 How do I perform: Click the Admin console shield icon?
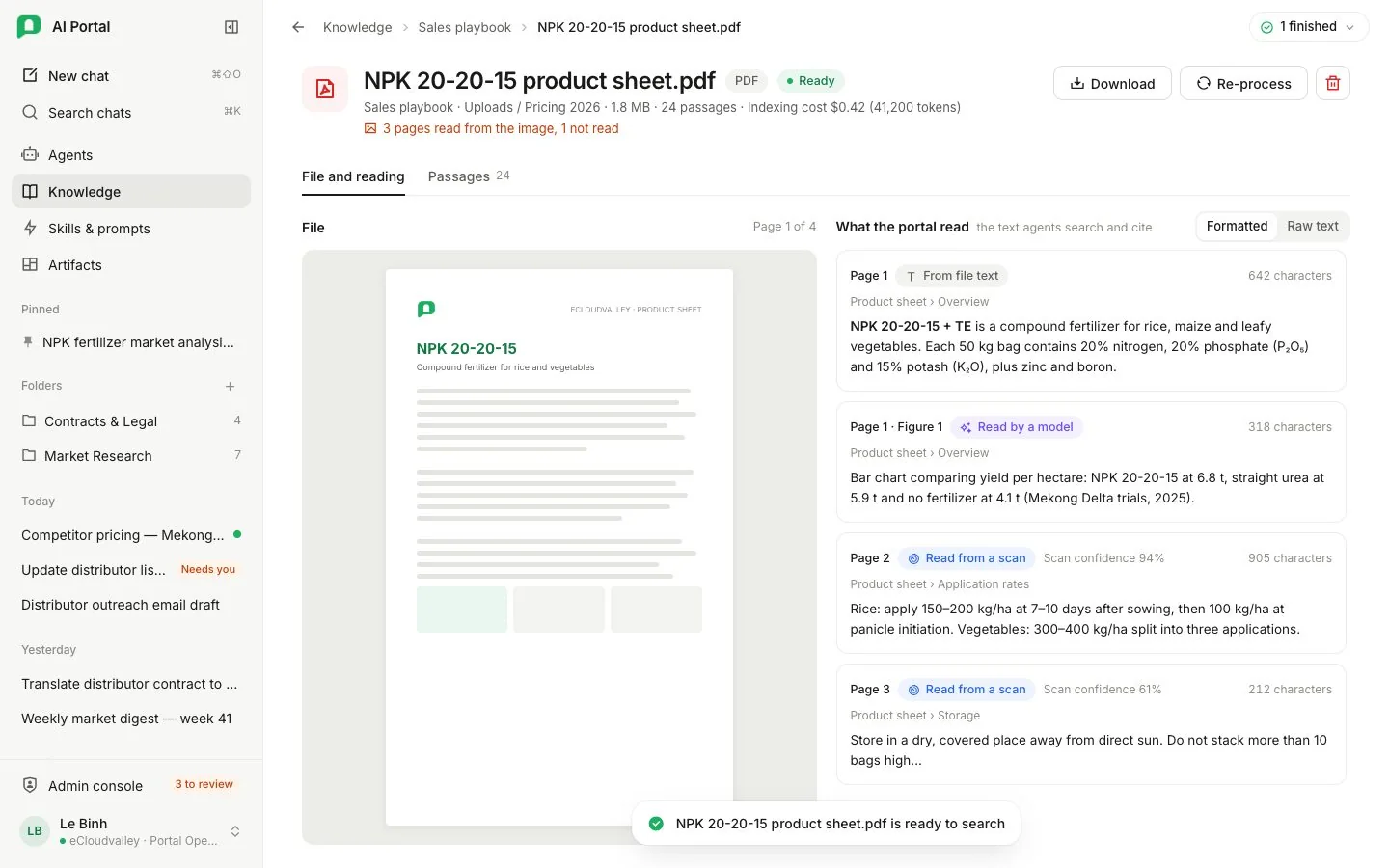(x=30, y=785)
